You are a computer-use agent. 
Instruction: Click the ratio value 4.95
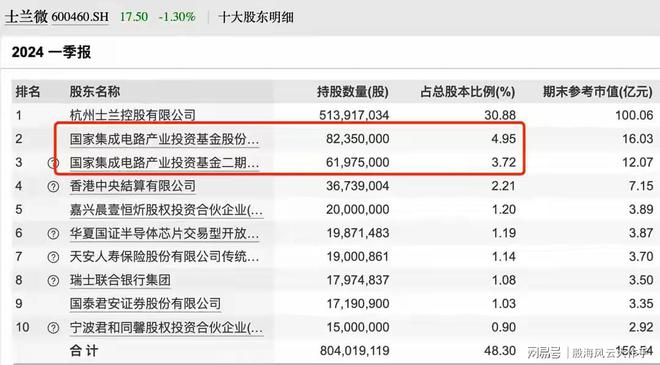click(x=503, y=139)
